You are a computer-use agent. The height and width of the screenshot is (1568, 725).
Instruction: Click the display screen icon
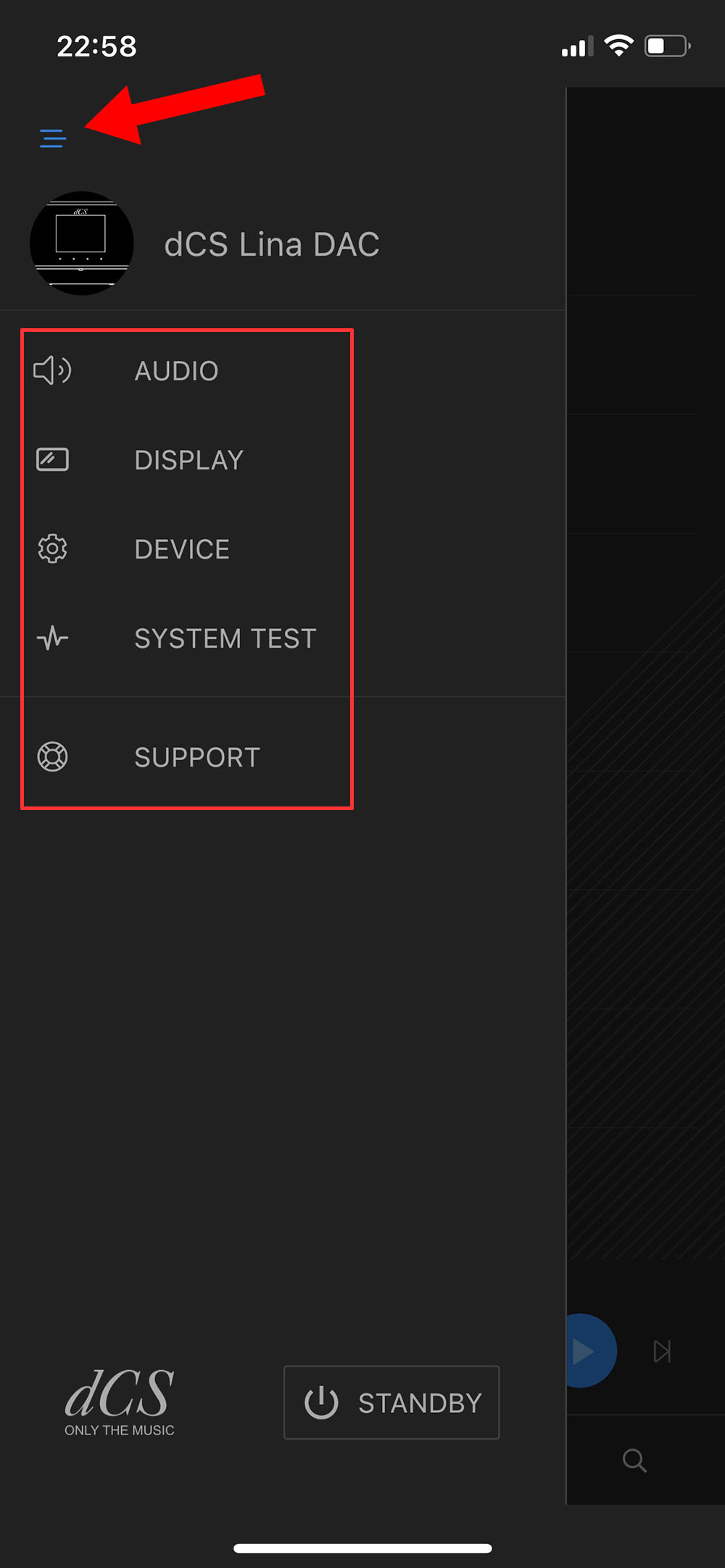click(52, 459)
